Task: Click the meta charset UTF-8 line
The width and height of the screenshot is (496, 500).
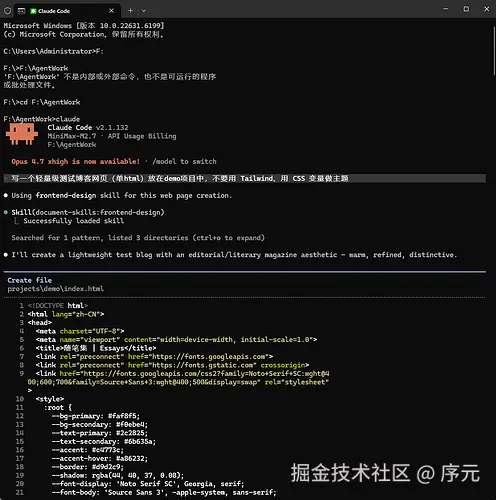Action: click(x=80, y=331)
